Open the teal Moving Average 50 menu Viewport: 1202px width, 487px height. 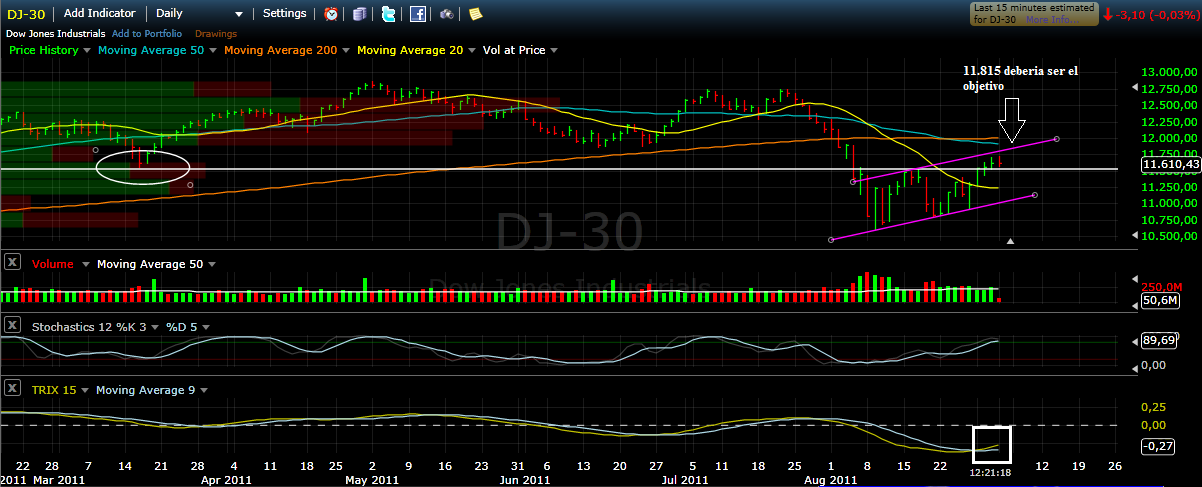[x=159, y=50]
